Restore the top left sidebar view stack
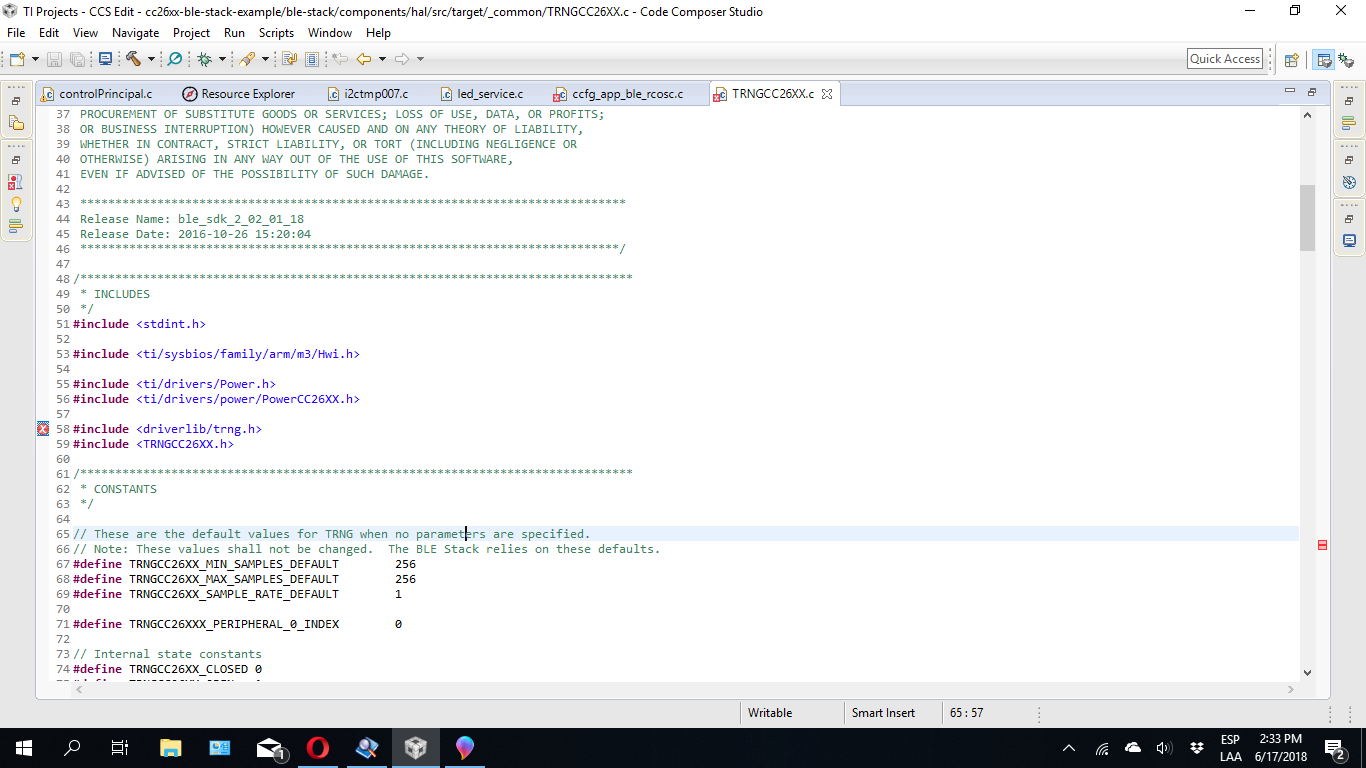Screen dimensions: 1366x768 point(16,101)
